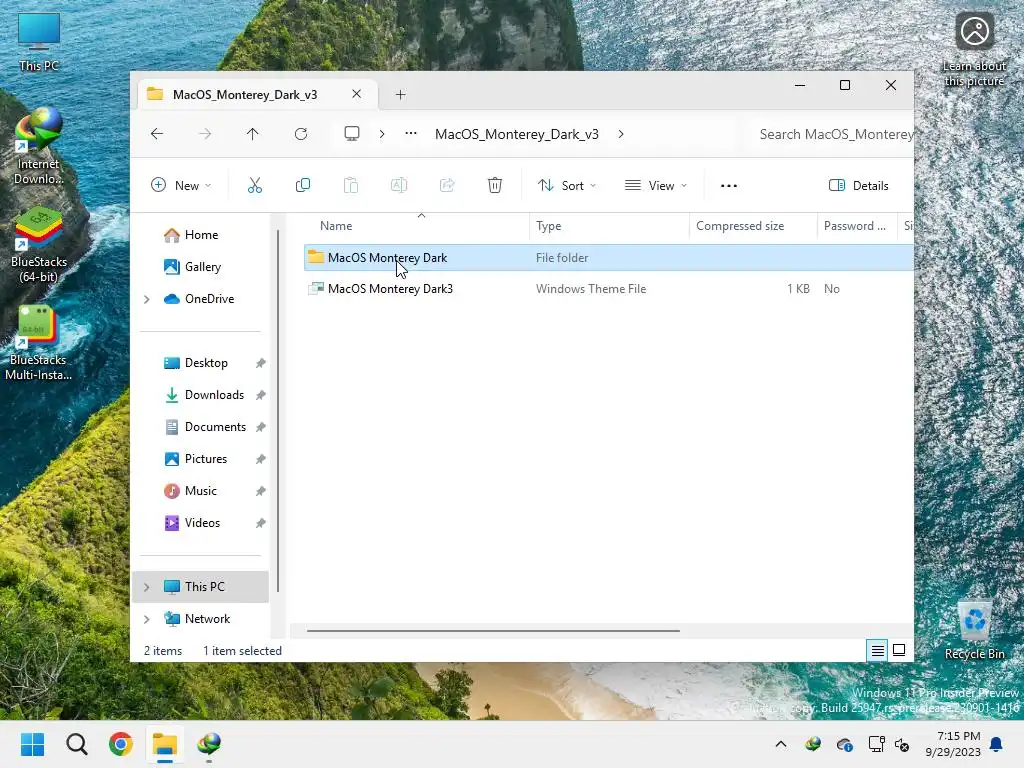Click the Password column header
This screenshot has height=768, width=1024.
(x=857, y=226)
